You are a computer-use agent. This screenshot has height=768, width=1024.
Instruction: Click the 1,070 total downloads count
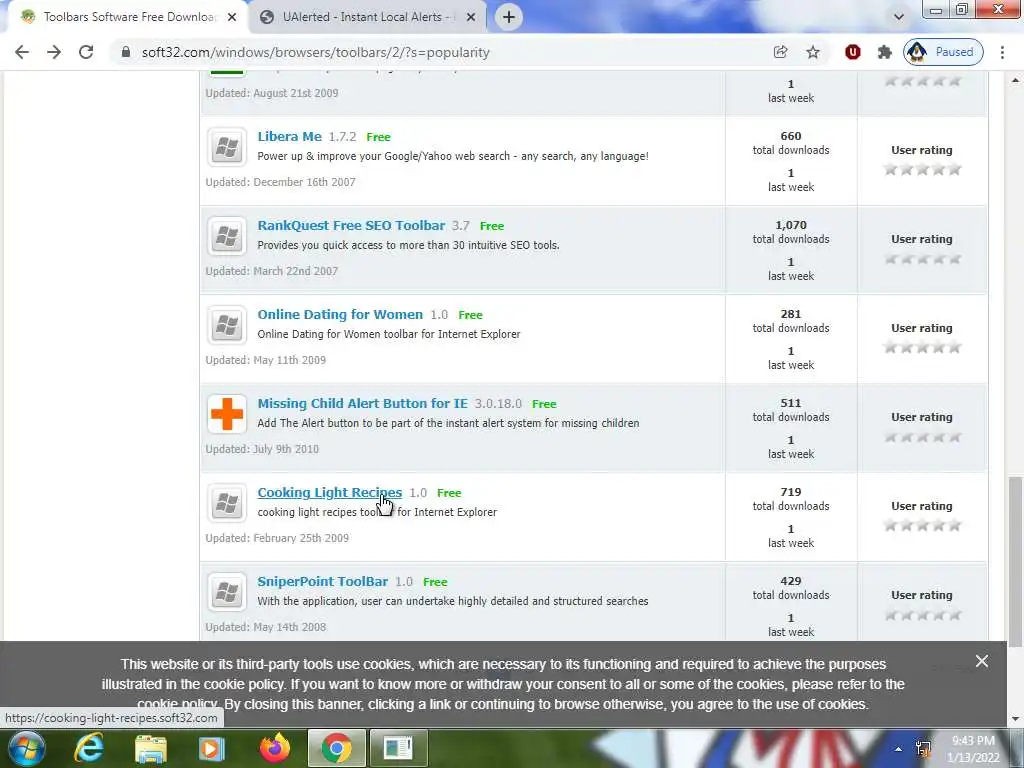tap(791, 225)
